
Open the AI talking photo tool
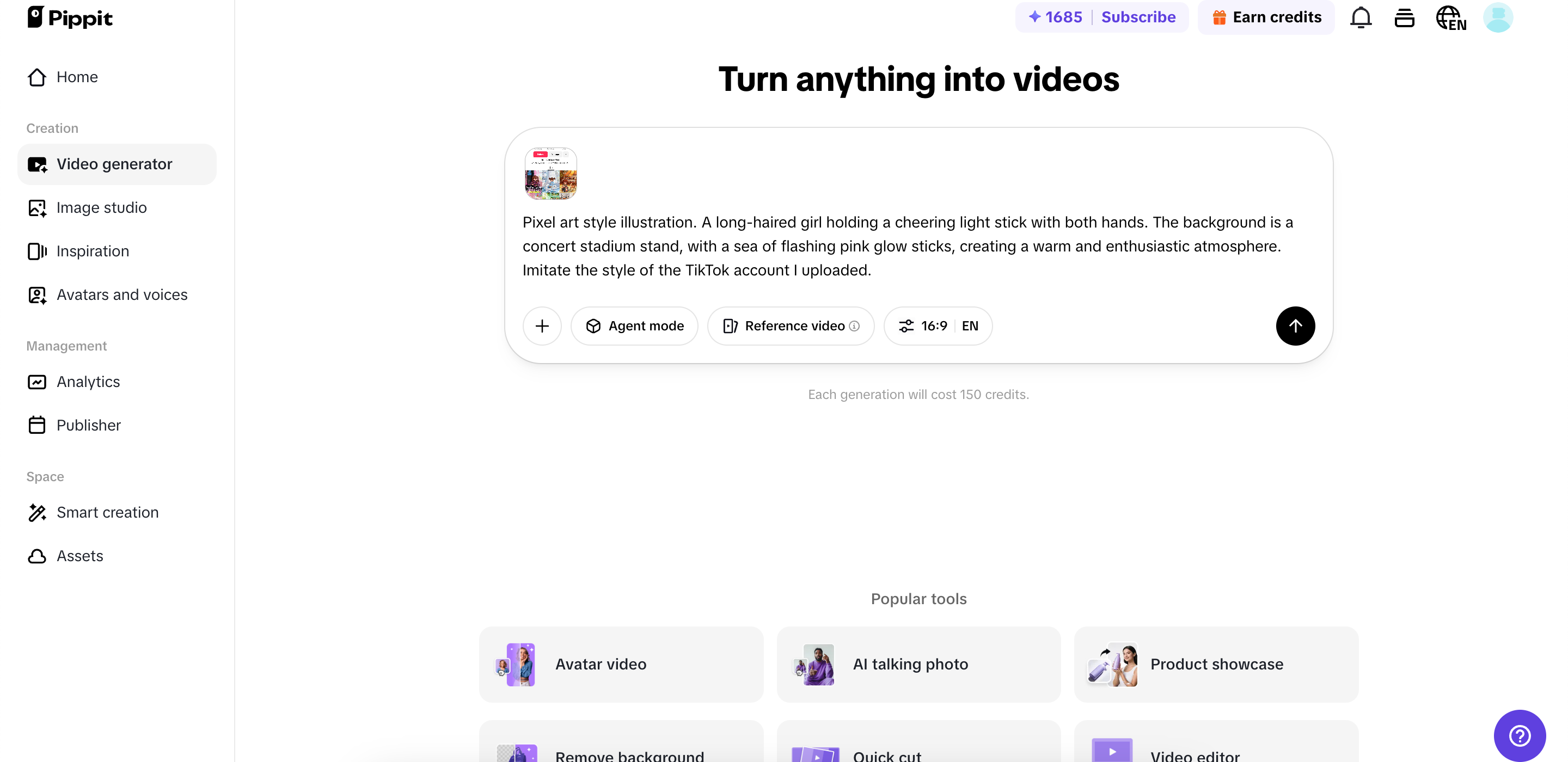(x=918, y=664)
